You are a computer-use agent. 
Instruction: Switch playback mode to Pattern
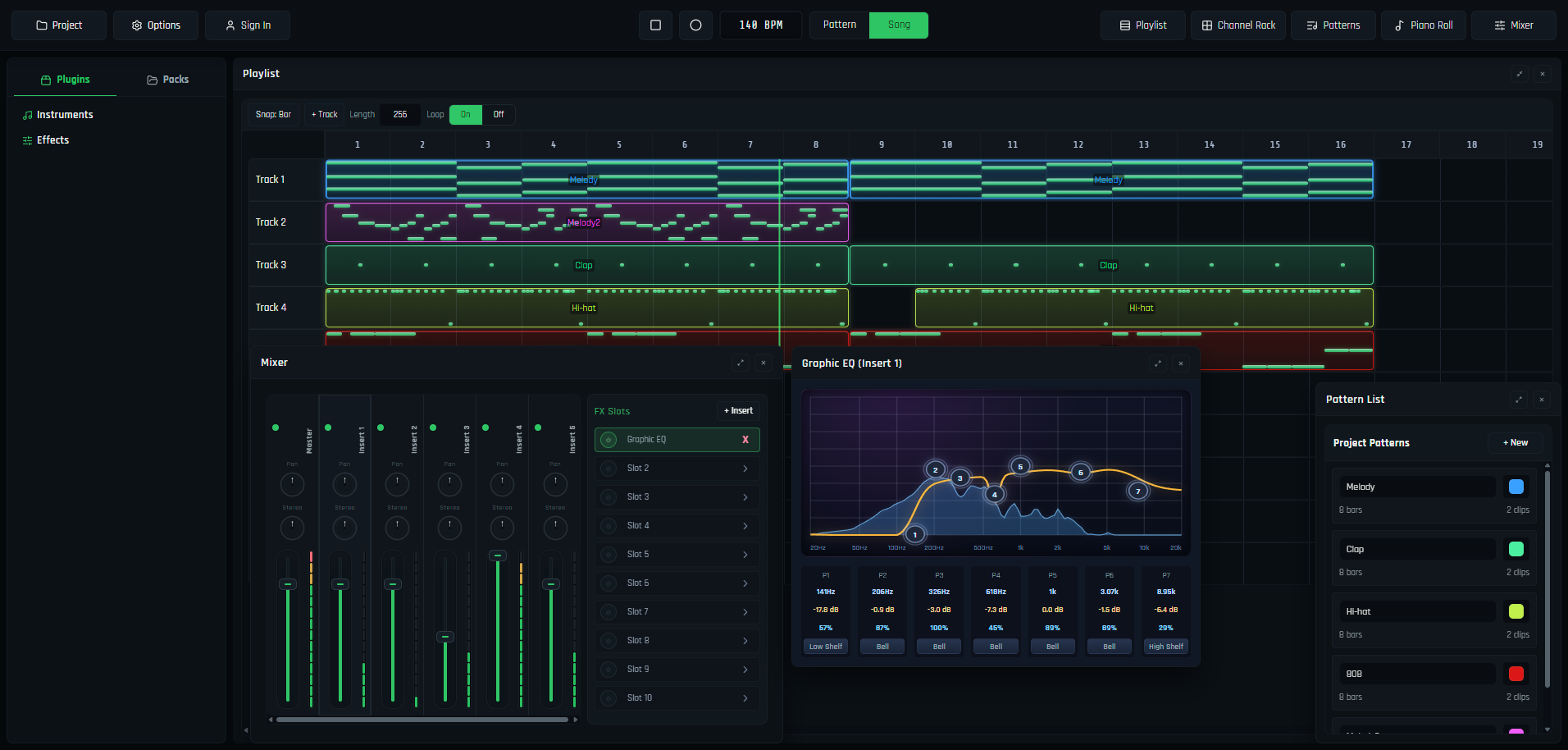[840, 25]
